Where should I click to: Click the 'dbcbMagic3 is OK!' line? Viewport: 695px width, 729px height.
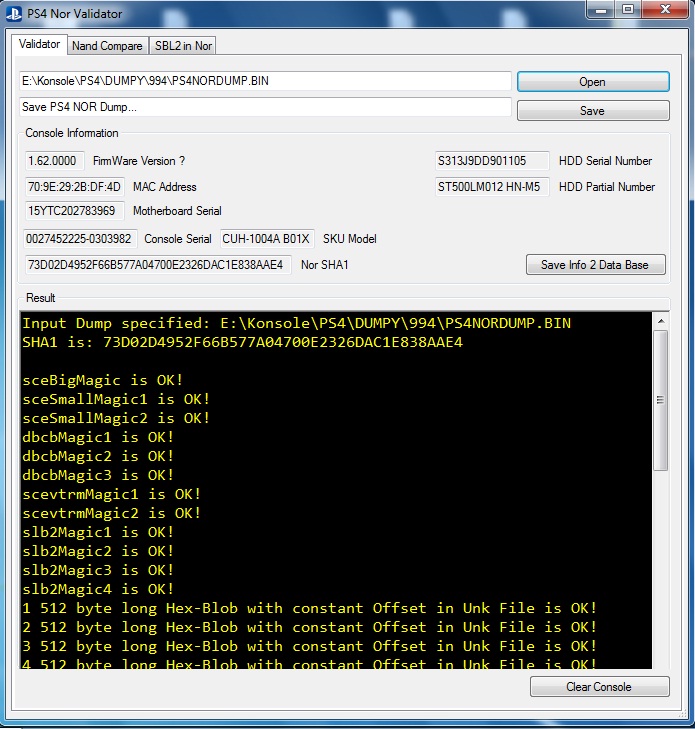98,476
